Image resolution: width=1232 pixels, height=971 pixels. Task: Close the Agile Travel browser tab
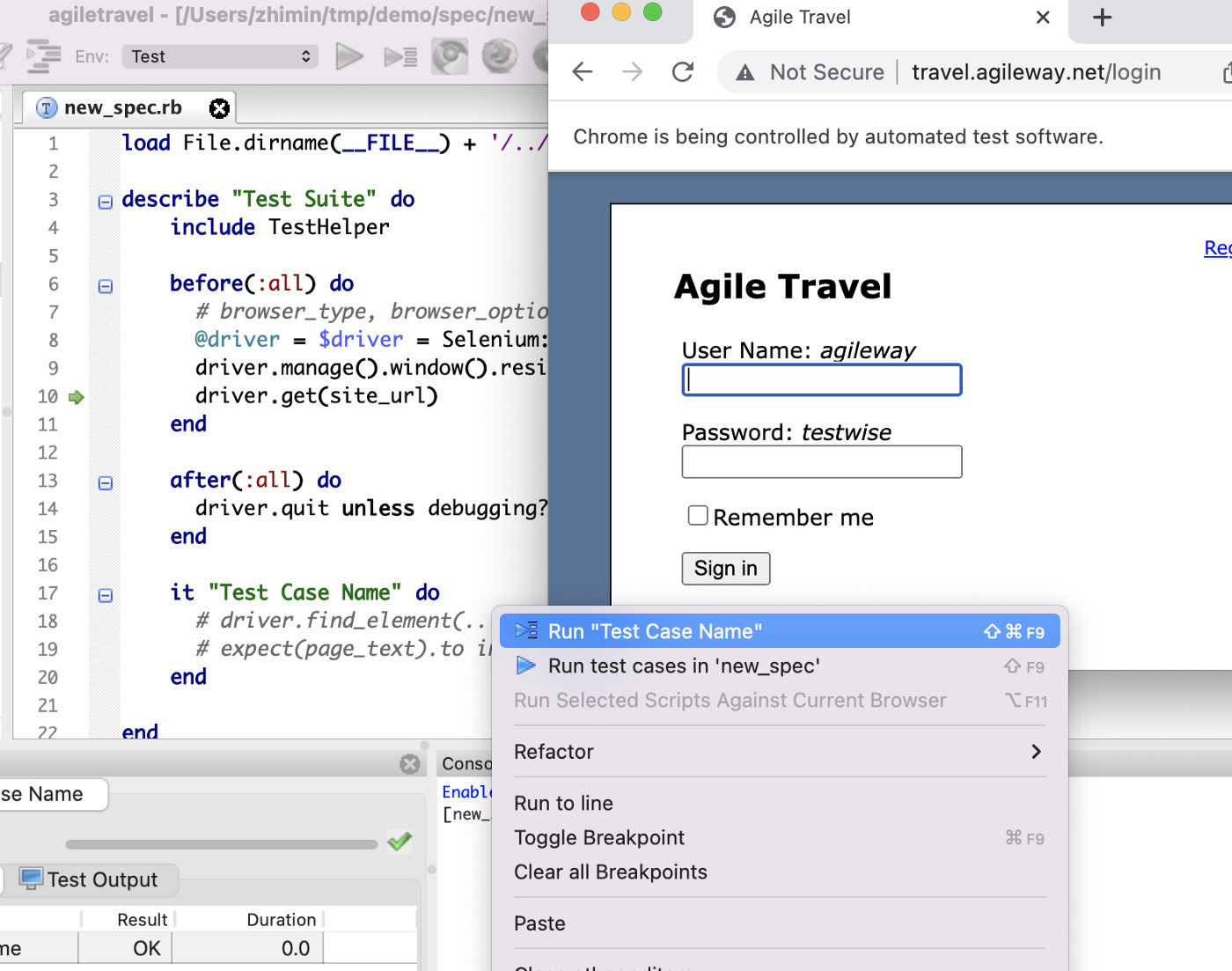pyautogui.click(x=1043, y=18)
